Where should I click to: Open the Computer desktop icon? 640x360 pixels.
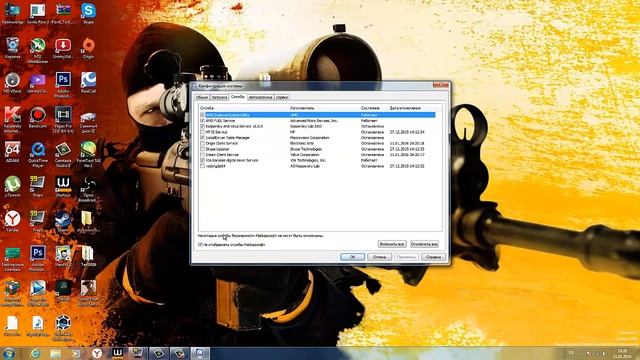click(x=12, y=13)
